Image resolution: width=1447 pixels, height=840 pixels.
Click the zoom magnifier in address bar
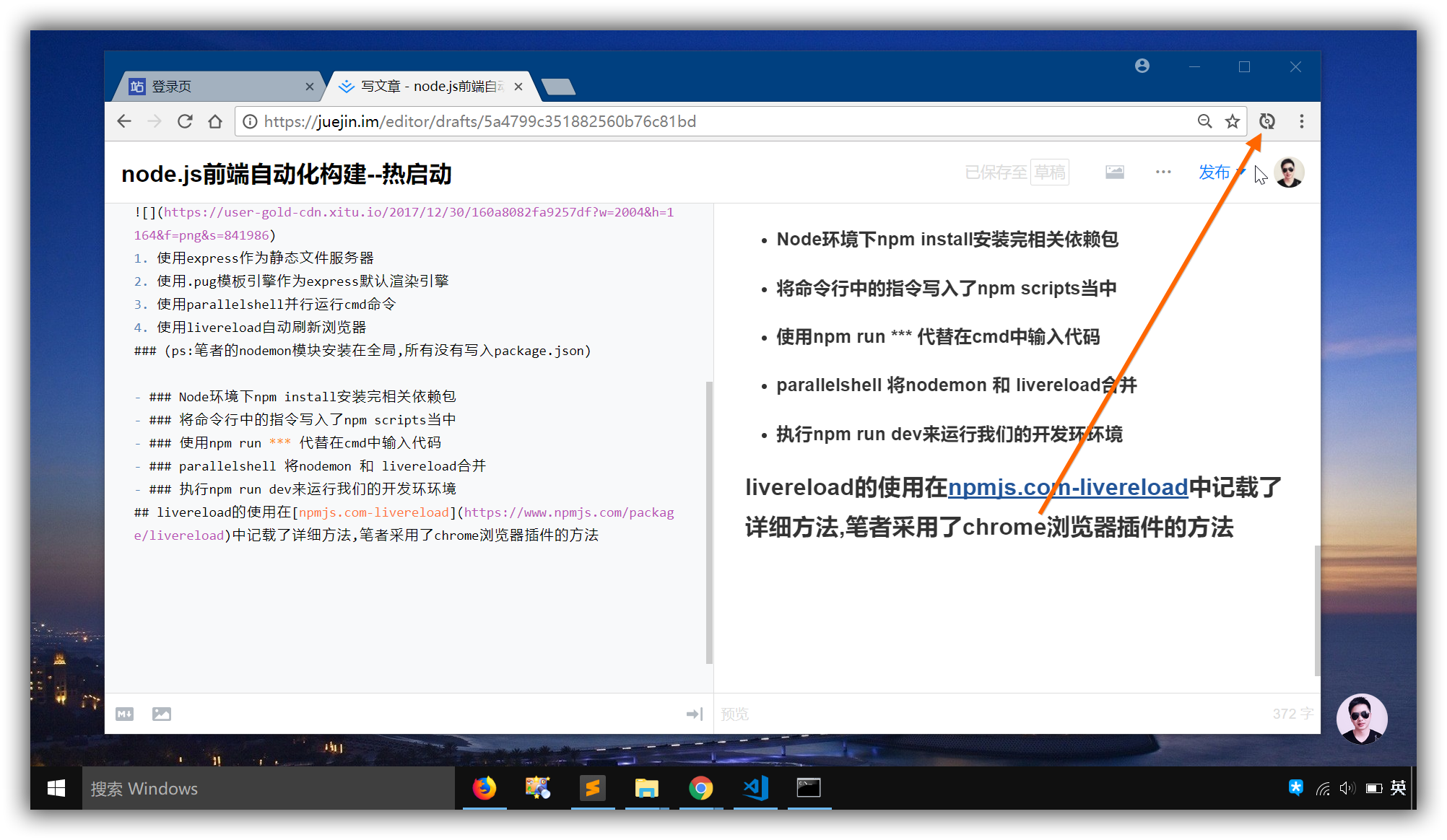coord(1204,121)
